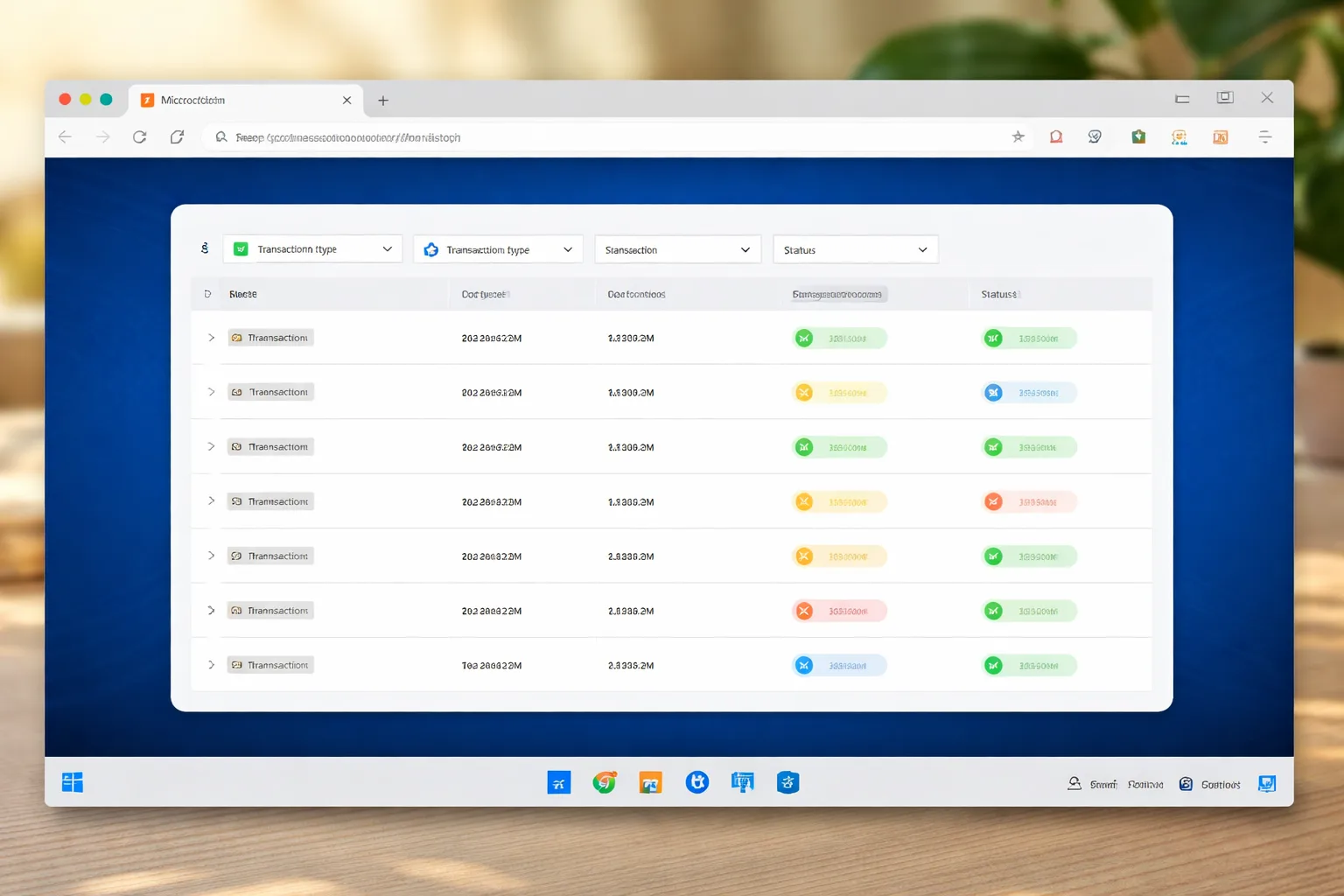This screenshot has width=1344, height=896.
Task: Click the Transaction tag in the fifth row
Action: pyautogui.click(x=269, y=556)
